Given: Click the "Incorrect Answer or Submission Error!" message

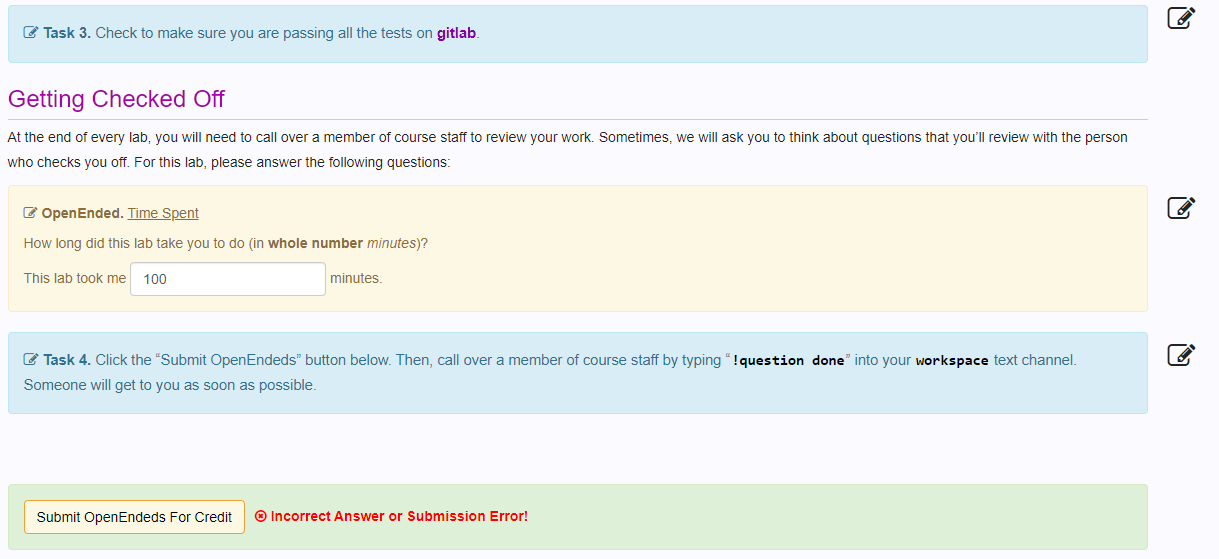Looking at the screenshot, I should click(398, 517).
